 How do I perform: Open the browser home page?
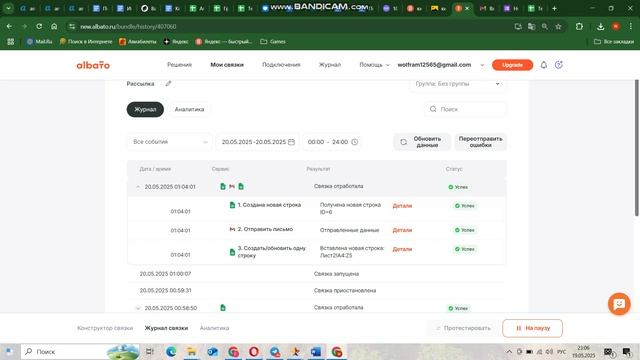[x=54, y=27]
